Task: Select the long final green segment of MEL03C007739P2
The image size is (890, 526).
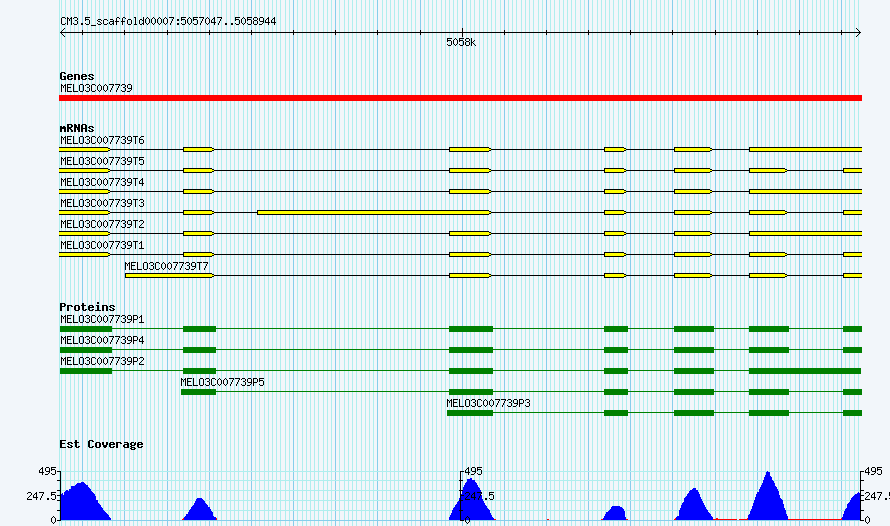Action: 805,371
